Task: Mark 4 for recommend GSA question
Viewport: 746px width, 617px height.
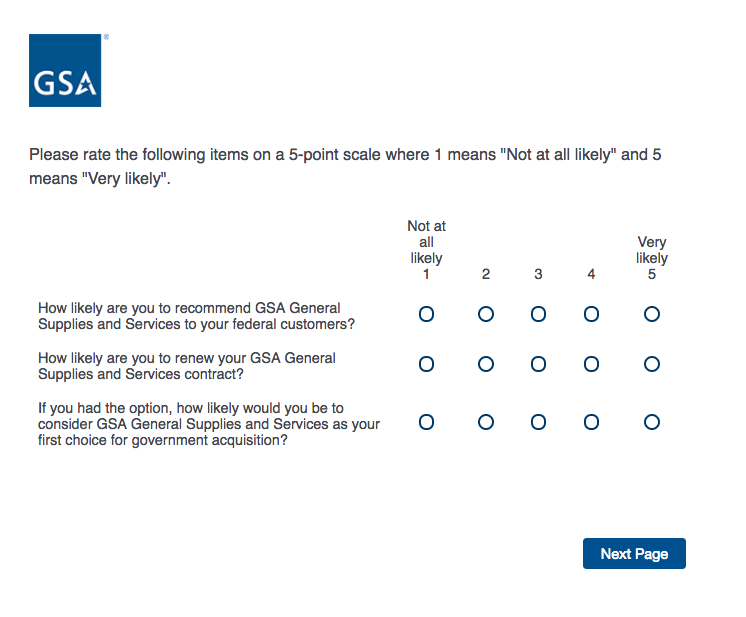Action: point(591,314)
